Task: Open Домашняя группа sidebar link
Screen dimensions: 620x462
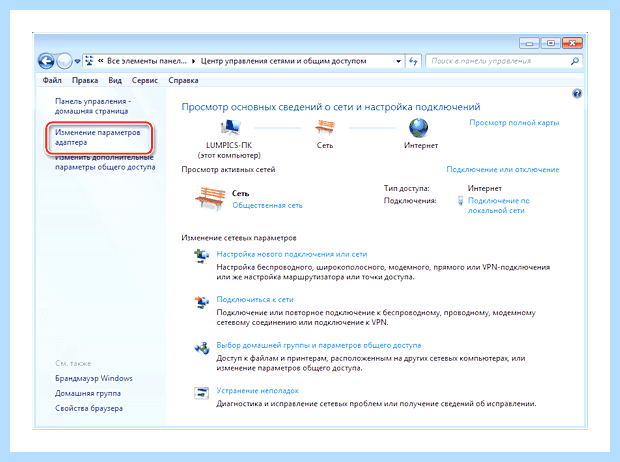Action: tap(88, 394)
